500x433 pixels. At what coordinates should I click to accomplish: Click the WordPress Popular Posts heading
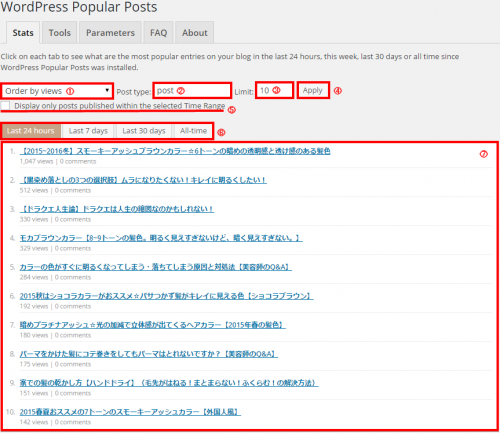(x=79, y=7)
